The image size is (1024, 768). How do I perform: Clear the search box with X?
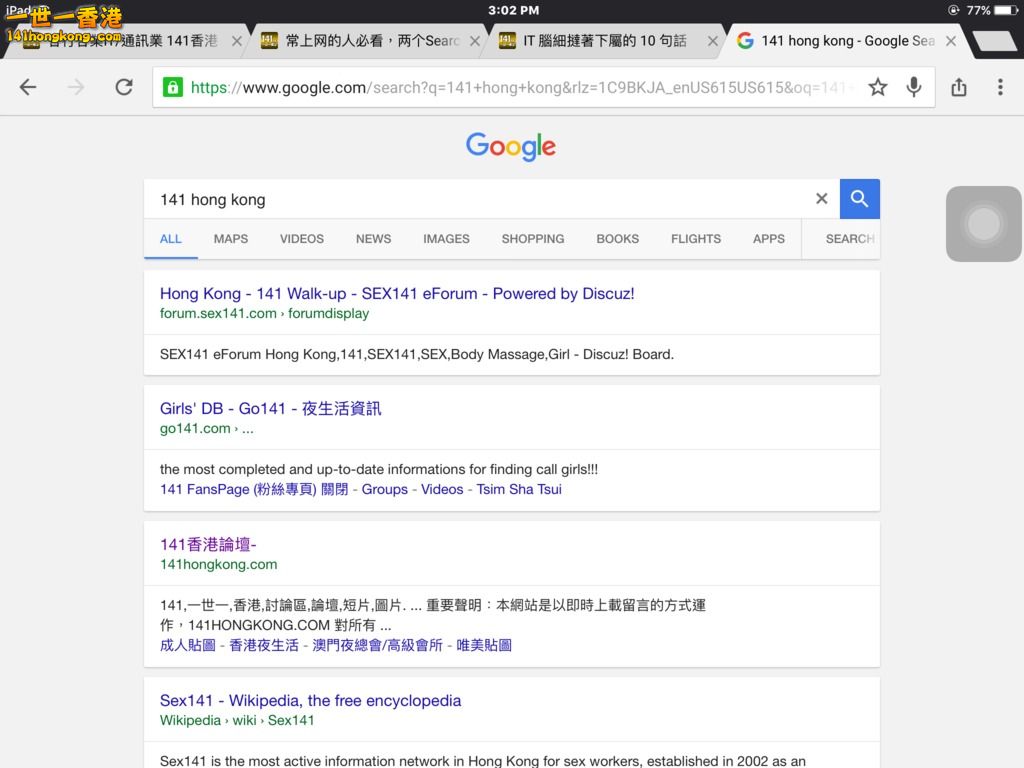pyautogui.click(x=821, y=199)
